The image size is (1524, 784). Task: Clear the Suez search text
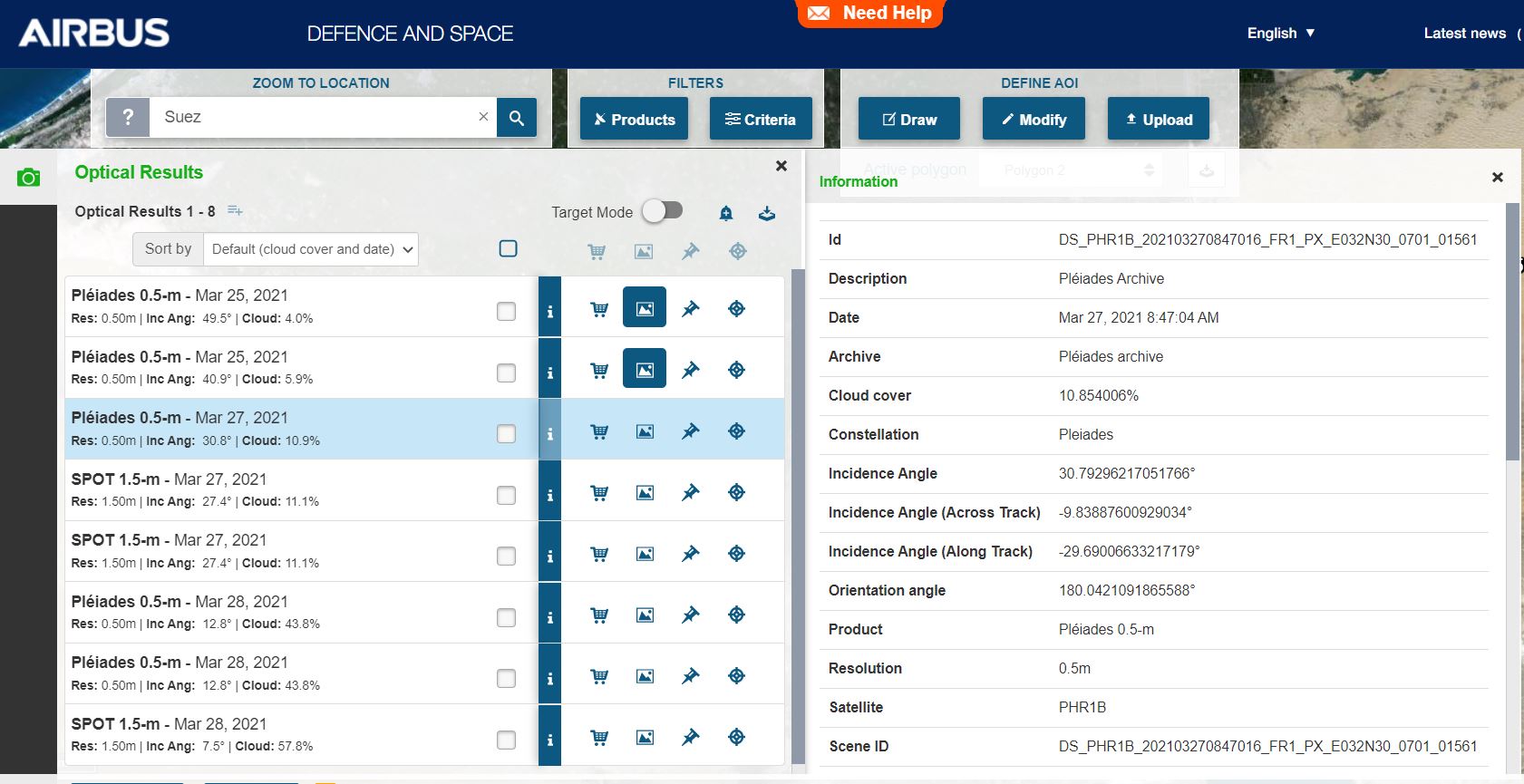[x=483, y=117]
